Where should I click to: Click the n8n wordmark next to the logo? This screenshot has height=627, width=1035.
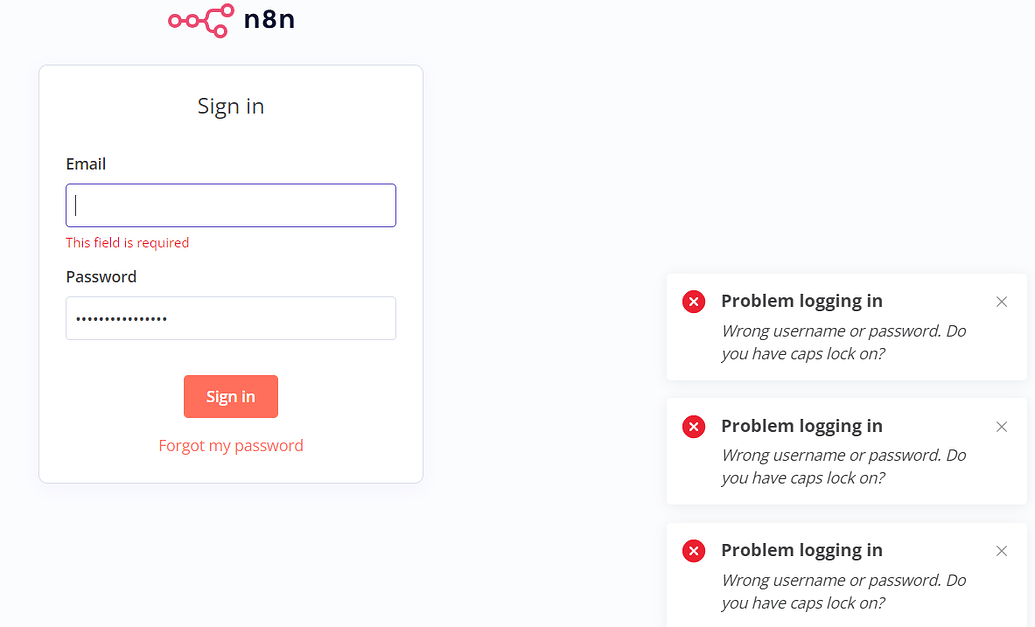(268, 19)
